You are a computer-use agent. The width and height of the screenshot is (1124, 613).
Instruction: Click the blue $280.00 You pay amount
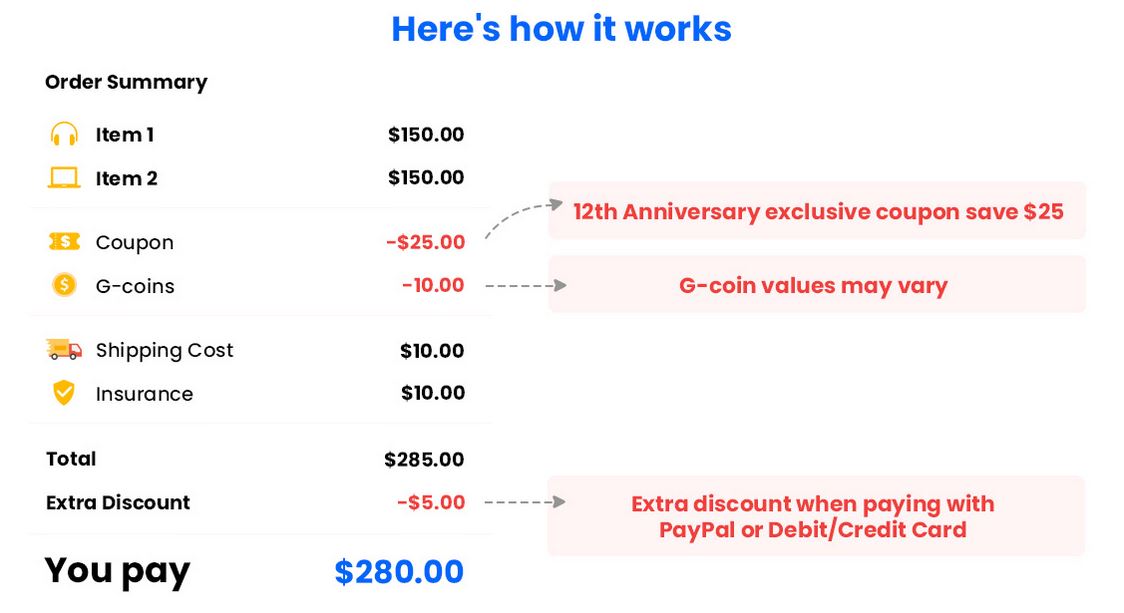(399, 572)
